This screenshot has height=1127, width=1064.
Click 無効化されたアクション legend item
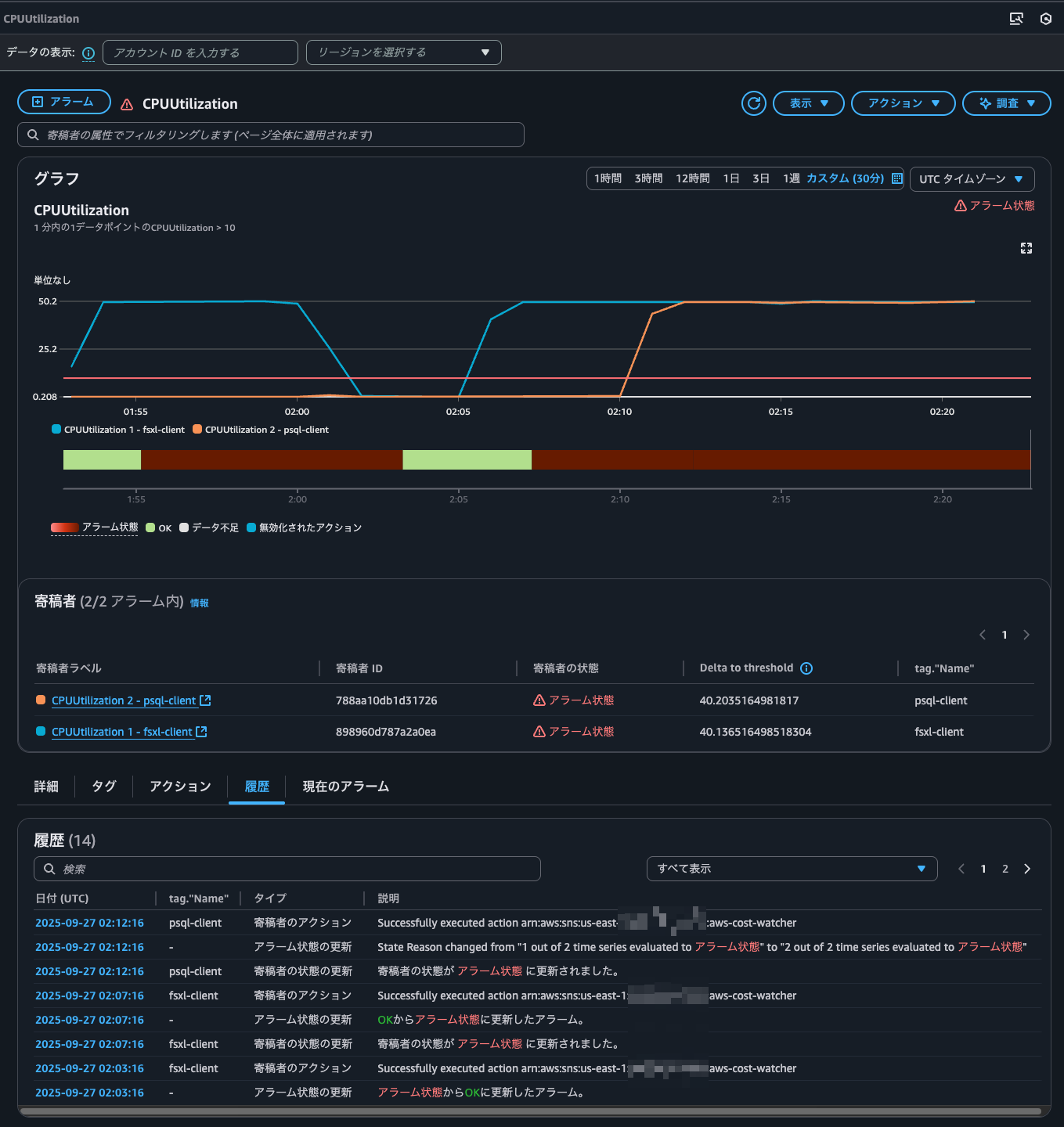pyautogui.click(x=305, y=527)
